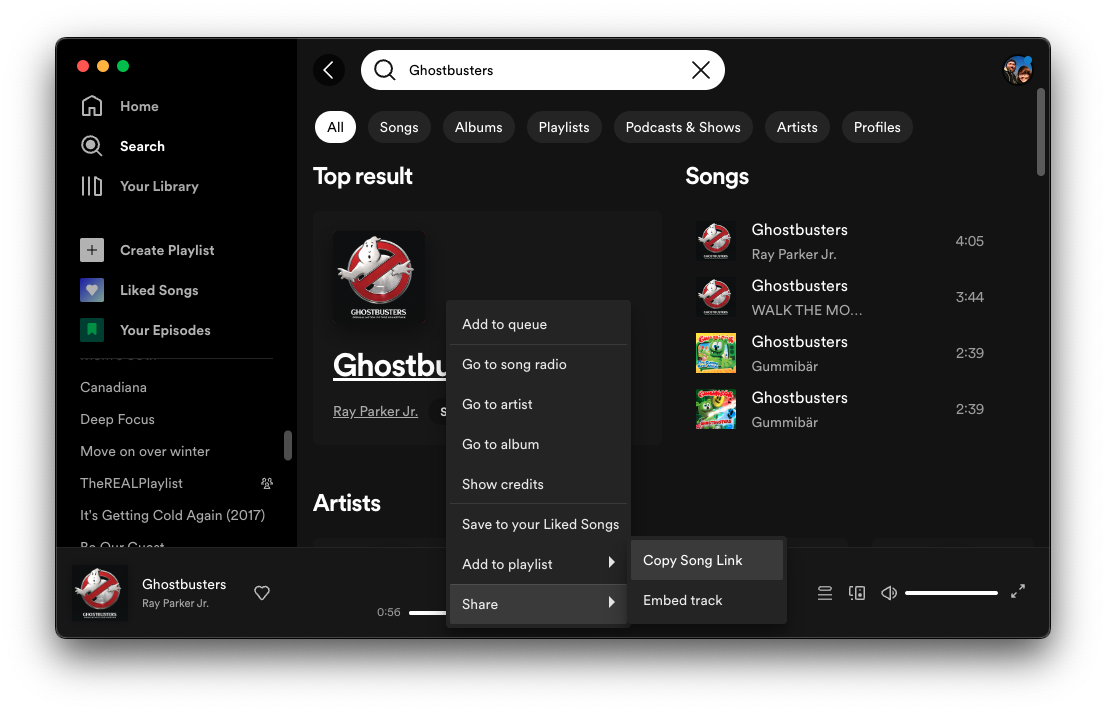Click the now playing album art thumbnail
The height and width of the screenshot is (712, 1106).
100,593
